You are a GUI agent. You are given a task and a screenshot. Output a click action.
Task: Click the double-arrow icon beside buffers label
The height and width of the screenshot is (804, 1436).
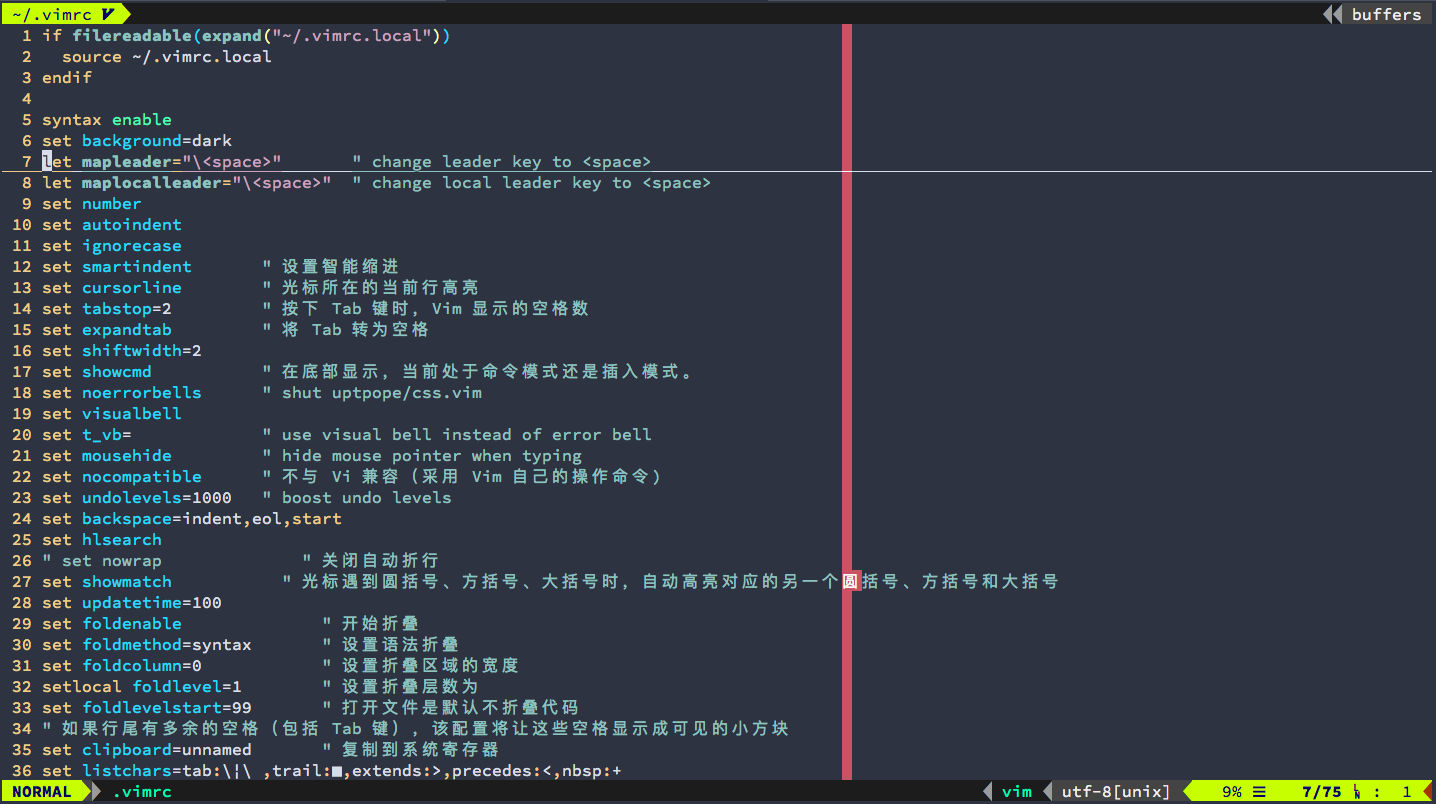pyautogui.click(x=1333, y=14)
